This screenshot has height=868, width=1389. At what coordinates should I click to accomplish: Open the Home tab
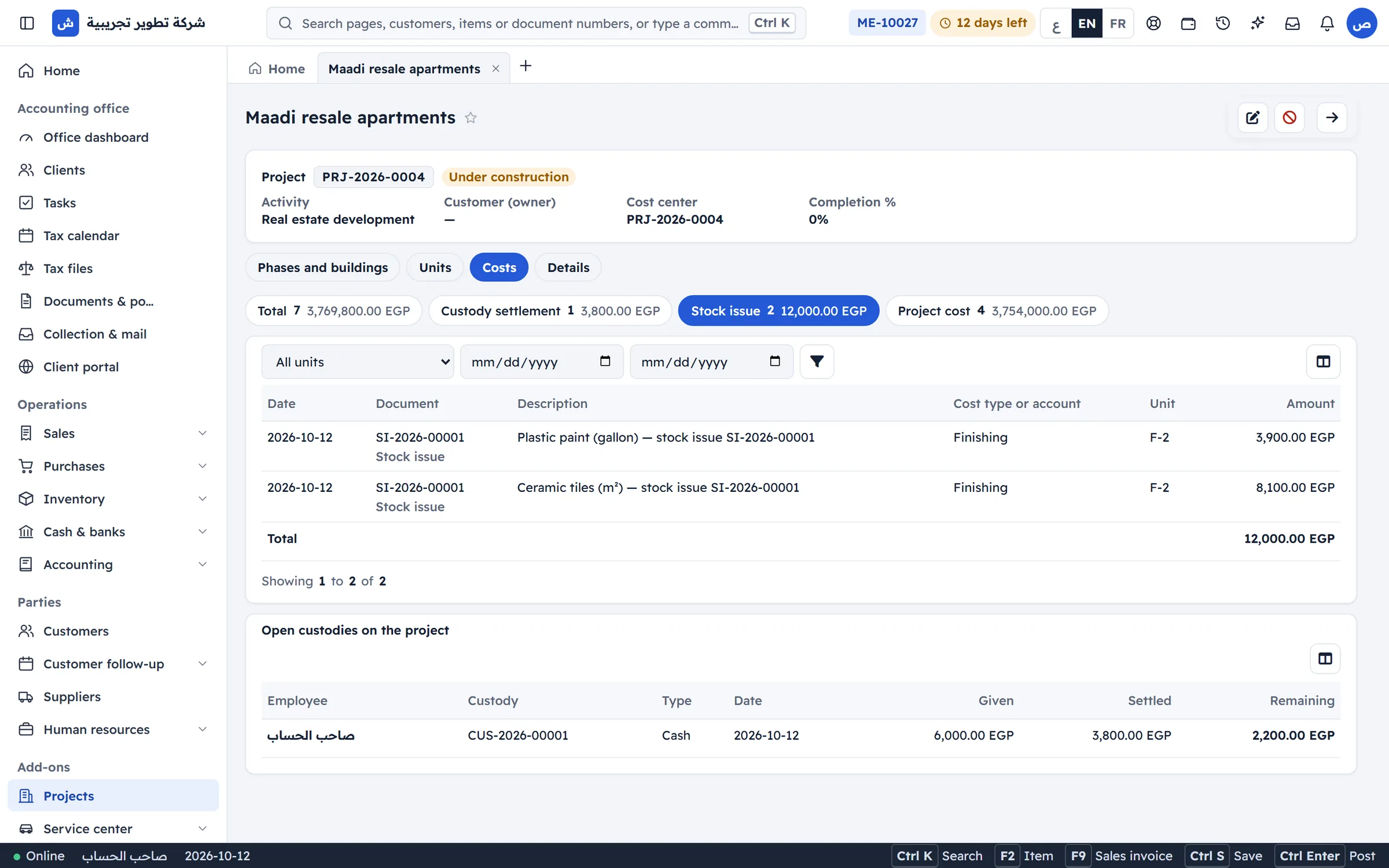pos(277,69)
